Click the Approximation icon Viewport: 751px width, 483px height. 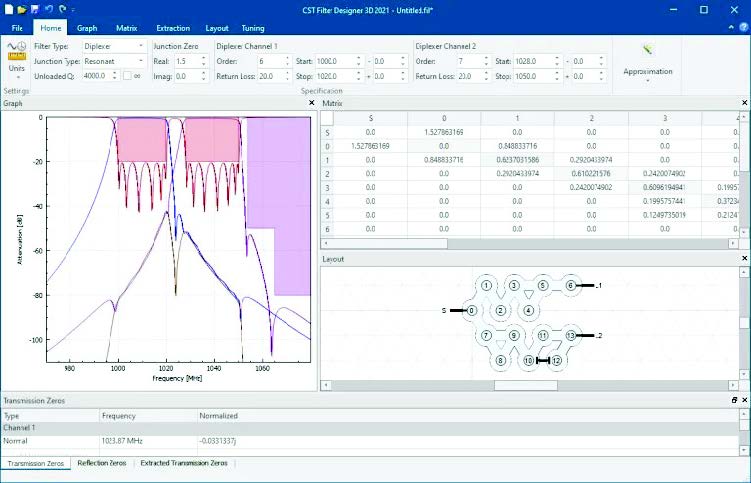point(648,49)
